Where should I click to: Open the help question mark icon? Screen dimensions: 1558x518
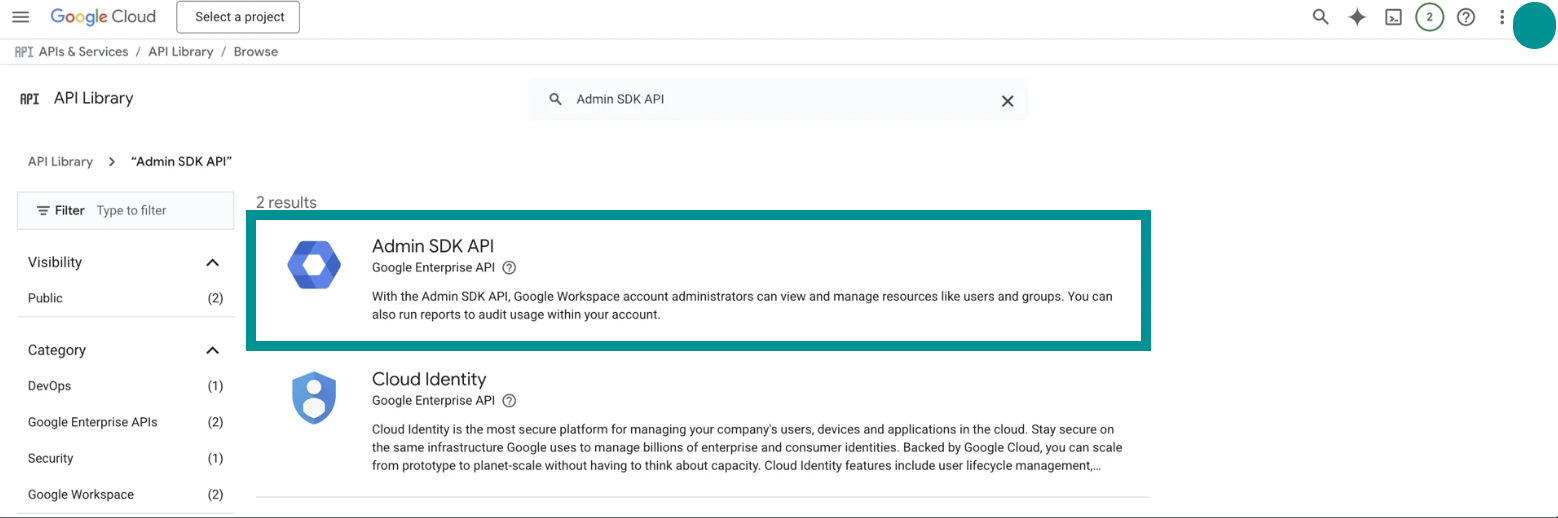point(1466,17)
